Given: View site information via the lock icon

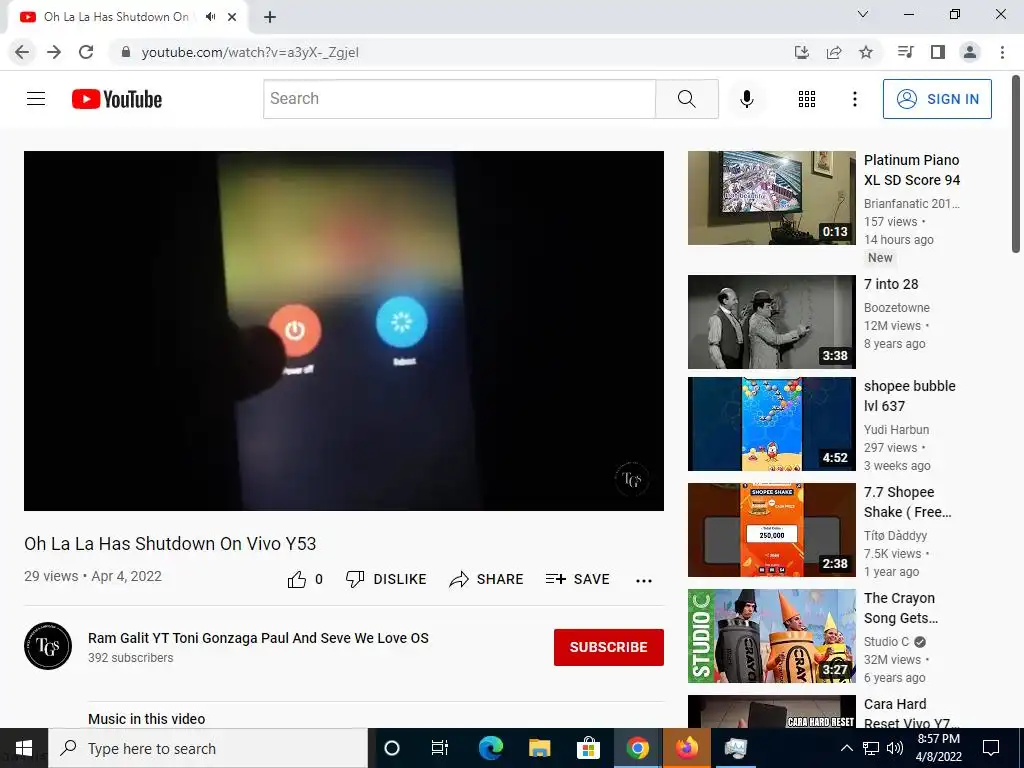Looking at the screenshot, I should click(126, 52).
